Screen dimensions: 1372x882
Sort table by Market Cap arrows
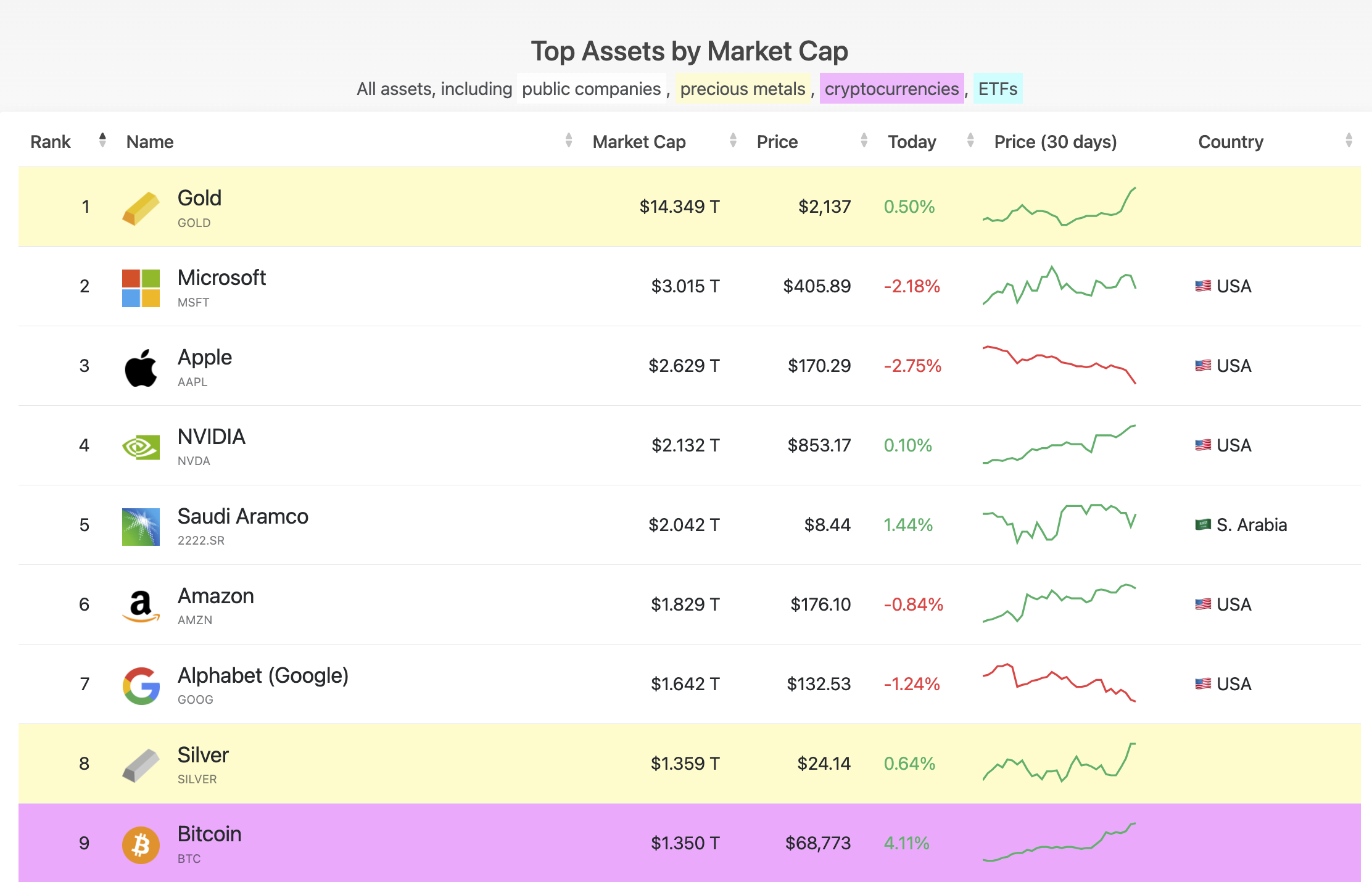pos(733,141)
